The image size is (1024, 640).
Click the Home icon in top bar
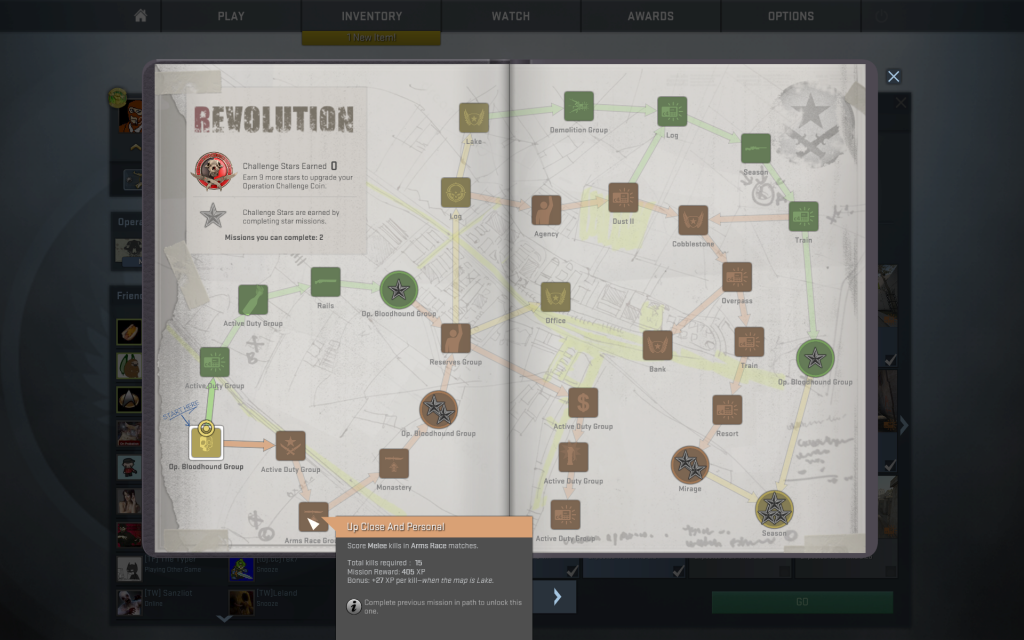click(141, 16)
